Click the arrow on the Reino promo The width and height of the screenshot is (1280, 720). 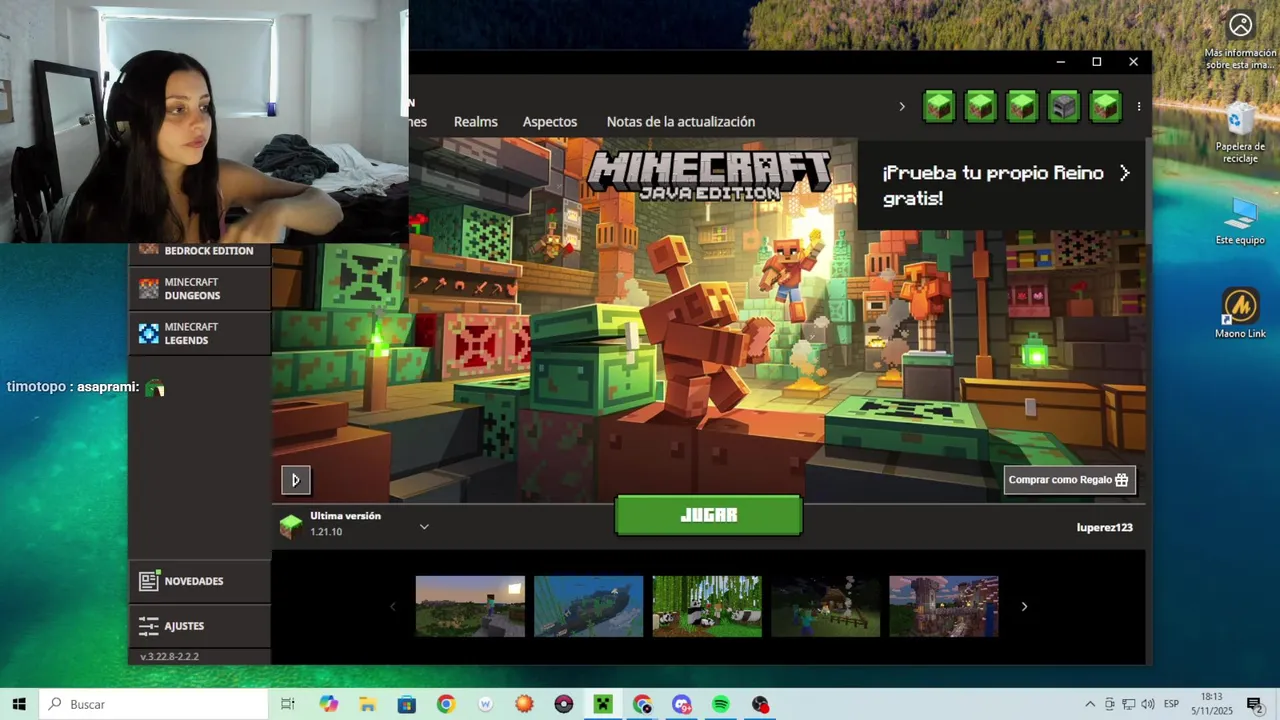pos(1124,173)
